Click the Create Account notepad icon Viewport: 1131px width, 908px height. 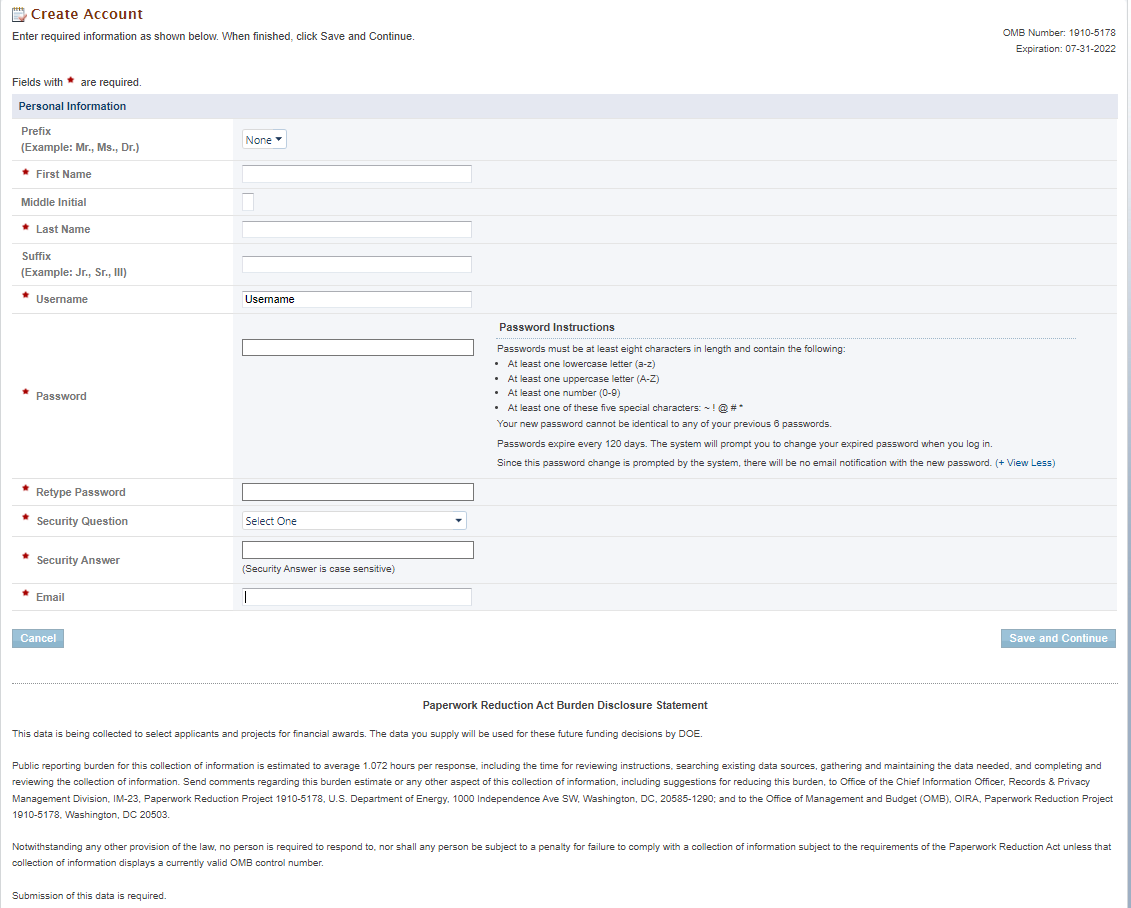click(x=19, y=14)
